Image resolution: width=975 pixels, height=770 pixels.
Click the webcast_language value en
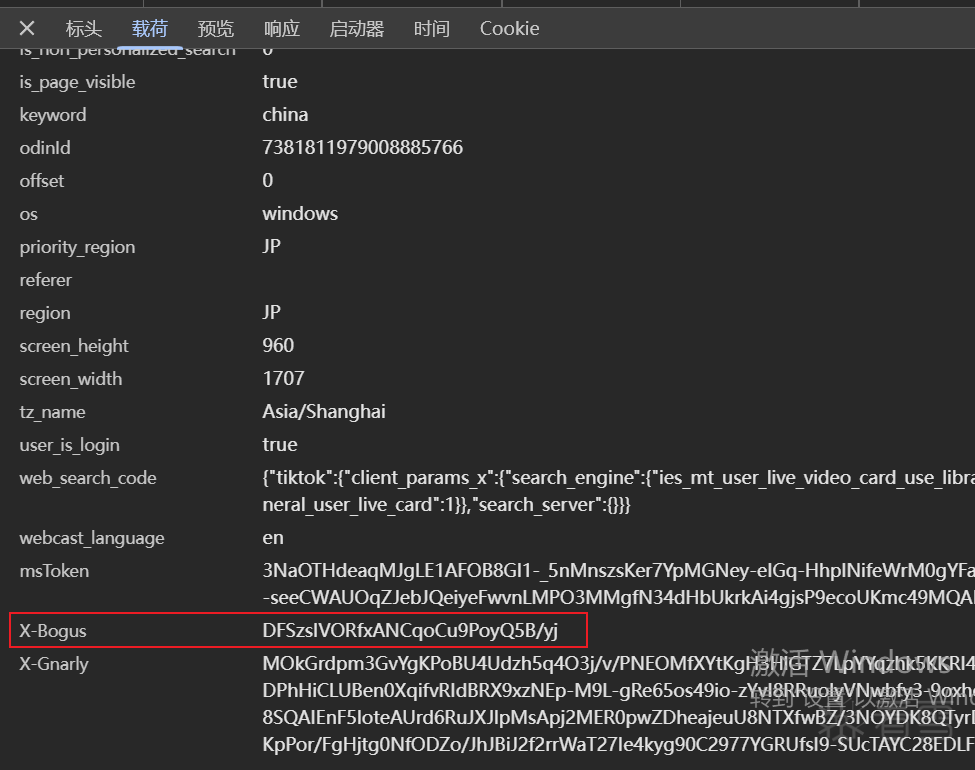[273, 538]
